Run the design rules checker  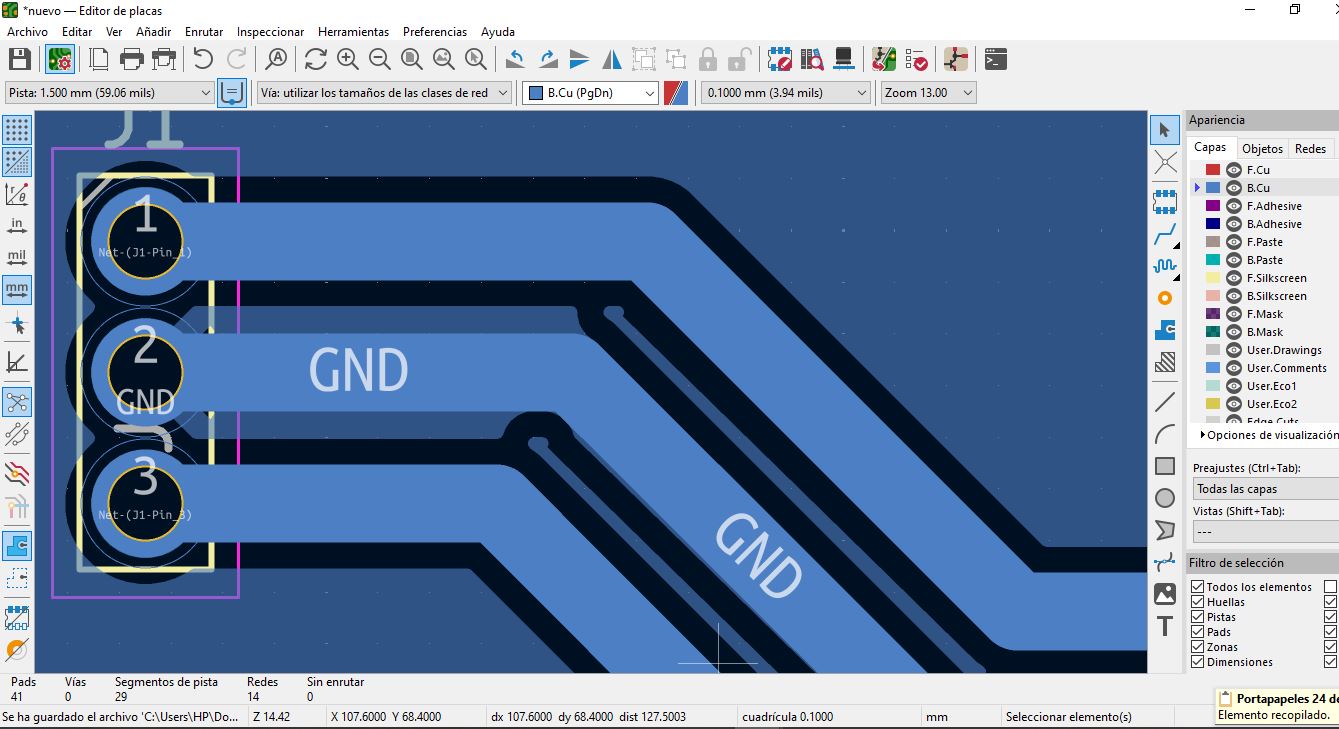point(916,59)
